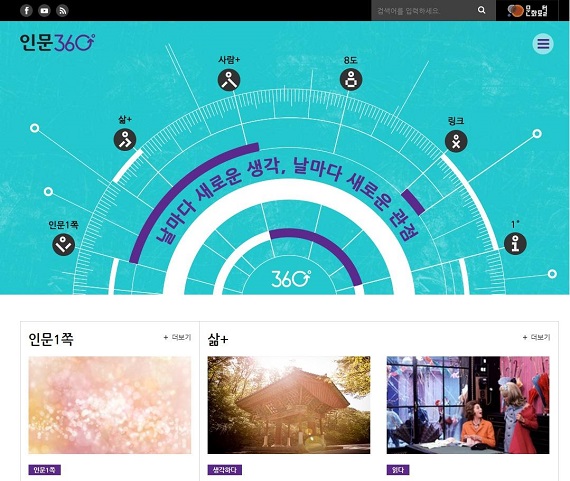Open the Korean pavilion thumbnail
Viewport: 570px width, 481px height.
click(289, 405)
